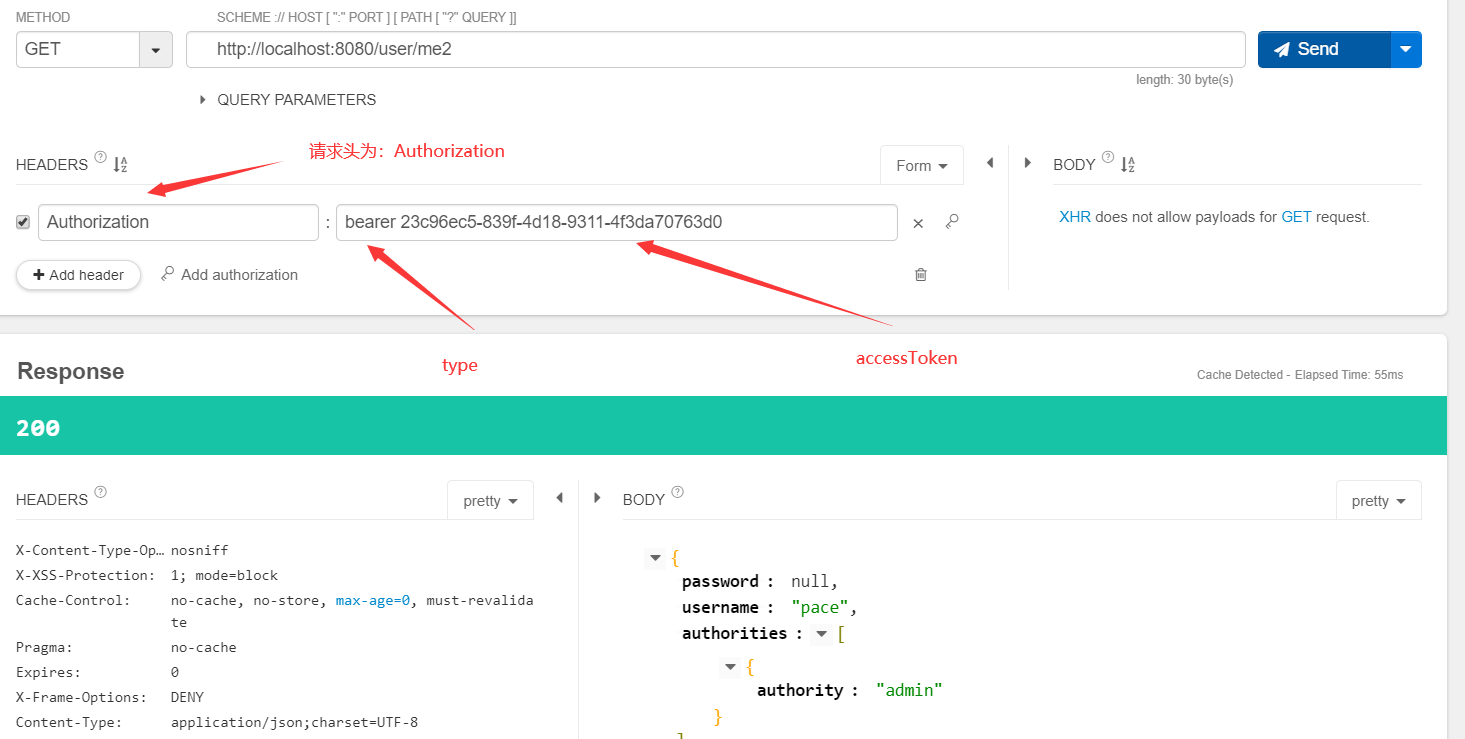Click the password null value

coord(809,581)
